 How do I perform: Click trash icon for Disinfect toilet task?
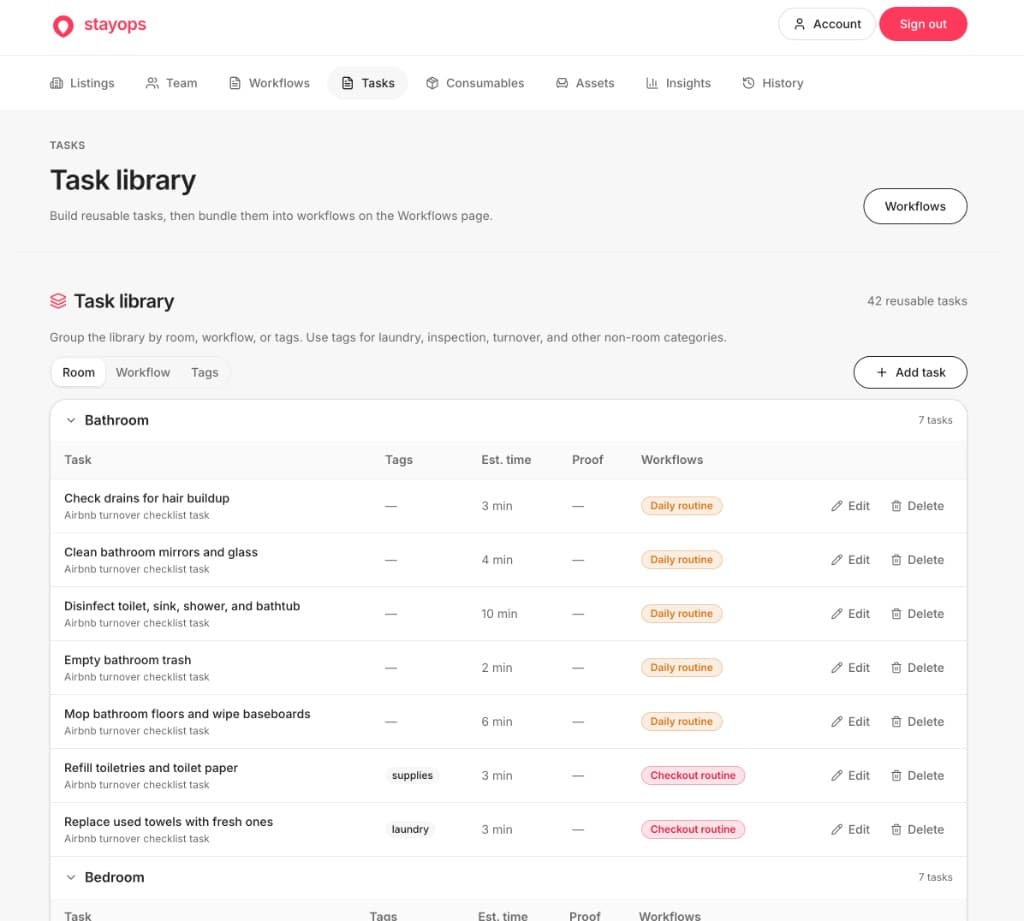[896, 613]
